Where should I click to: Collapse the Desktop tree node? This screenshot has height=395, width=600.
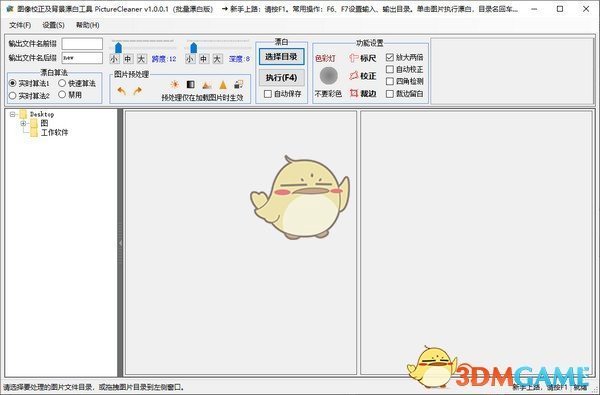[13, 114]
